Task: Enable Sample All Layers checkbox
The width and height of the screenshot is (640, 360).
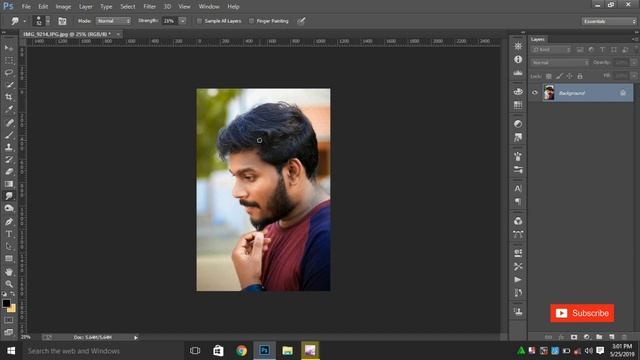Action: 199,21
